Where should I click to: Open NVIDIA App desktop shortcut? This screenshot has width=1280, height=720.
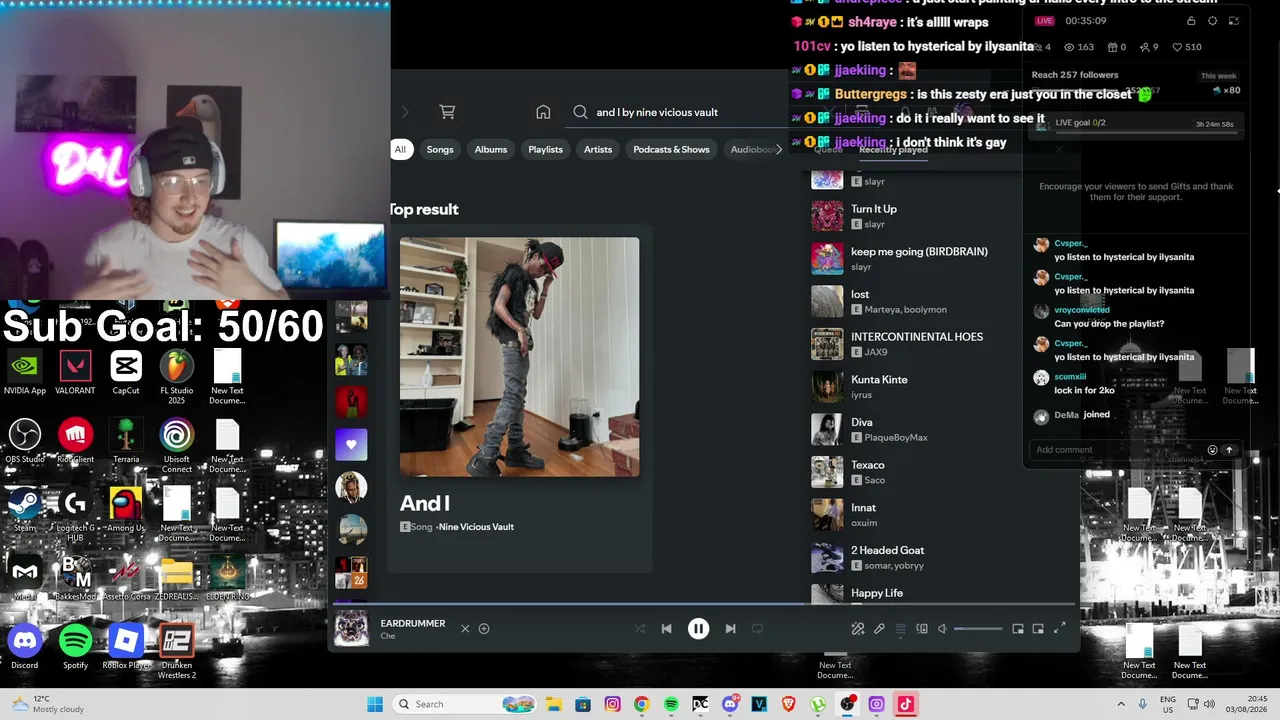click(x=25, y=374)
